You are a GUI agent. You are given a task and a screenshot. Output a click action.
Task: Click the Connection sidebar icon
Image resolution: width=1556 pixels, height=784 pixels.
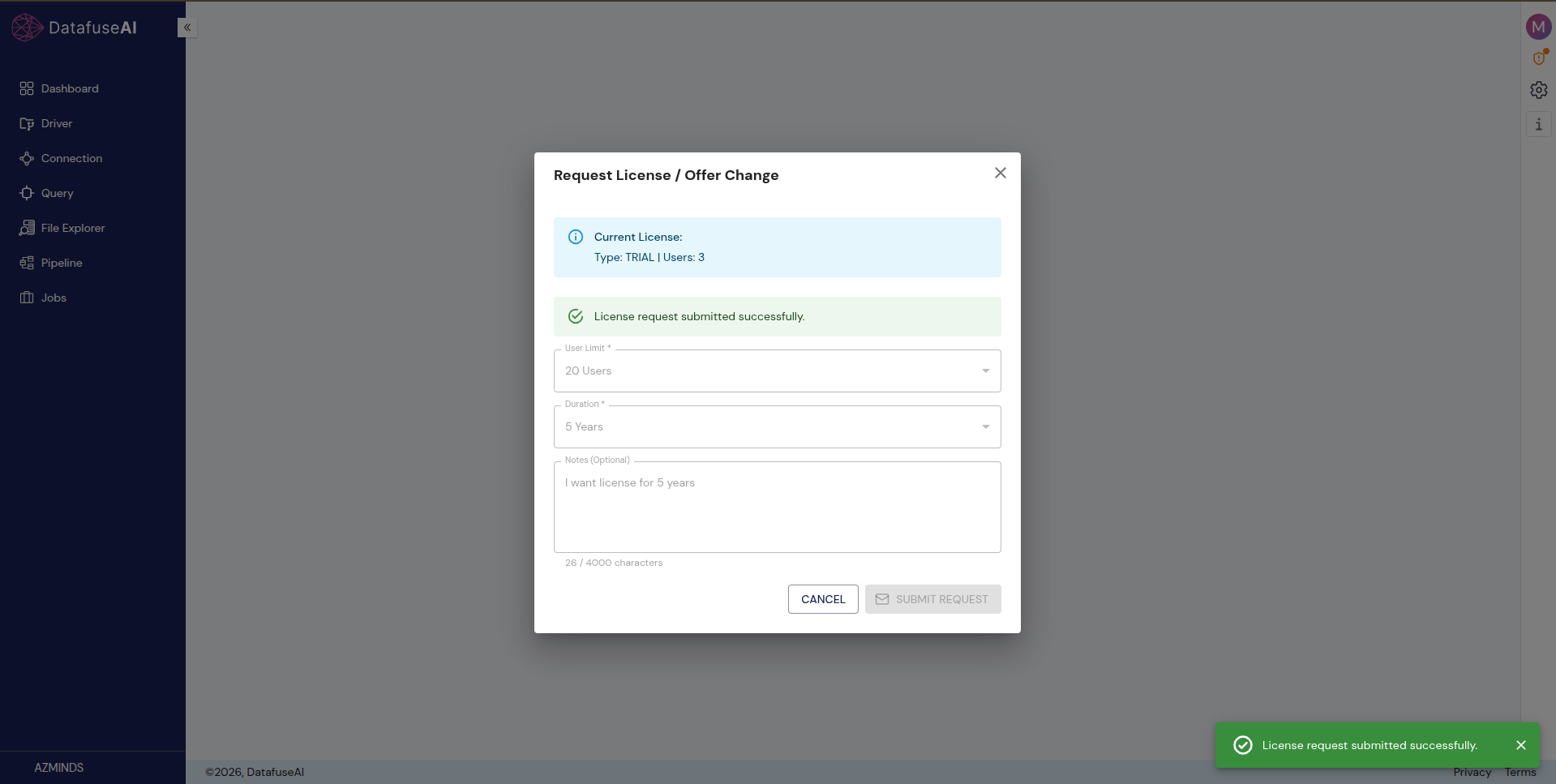click(x=27, y=158)
